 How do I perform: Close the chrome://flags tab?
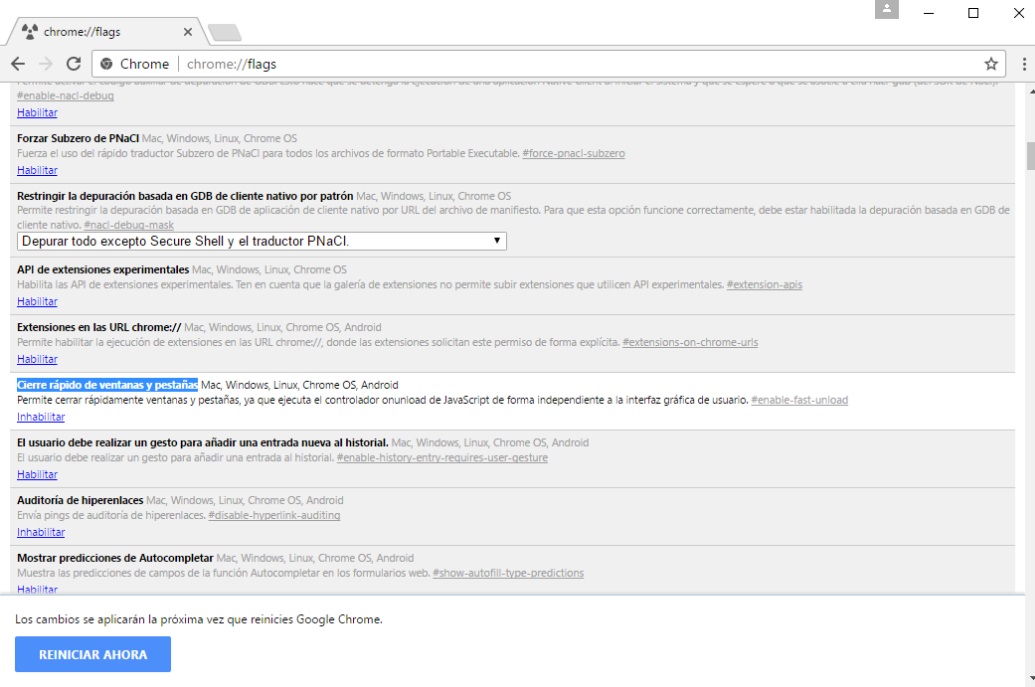pos(188,32)
